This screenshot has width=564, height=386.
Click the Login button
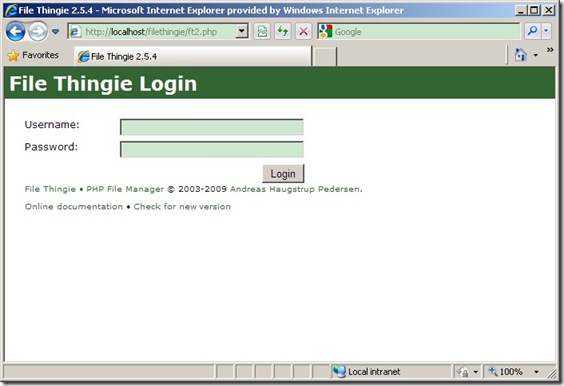[x=283, y=174]
